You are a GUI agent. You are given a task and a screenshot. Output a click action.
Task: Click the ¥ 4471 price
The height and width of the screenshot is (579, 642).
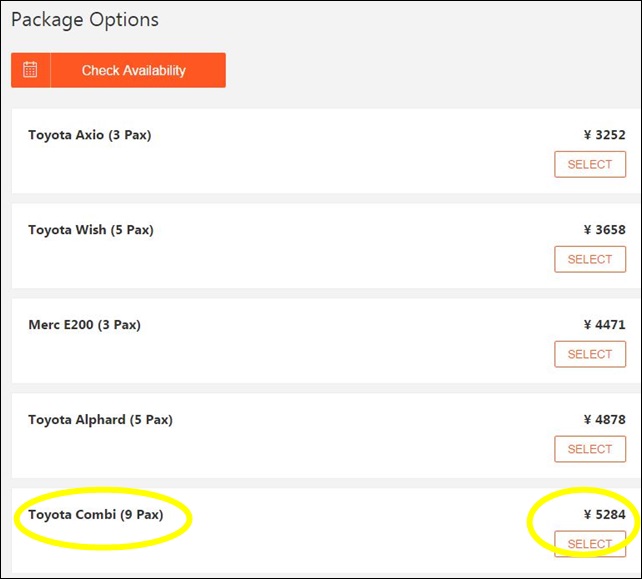604,325
